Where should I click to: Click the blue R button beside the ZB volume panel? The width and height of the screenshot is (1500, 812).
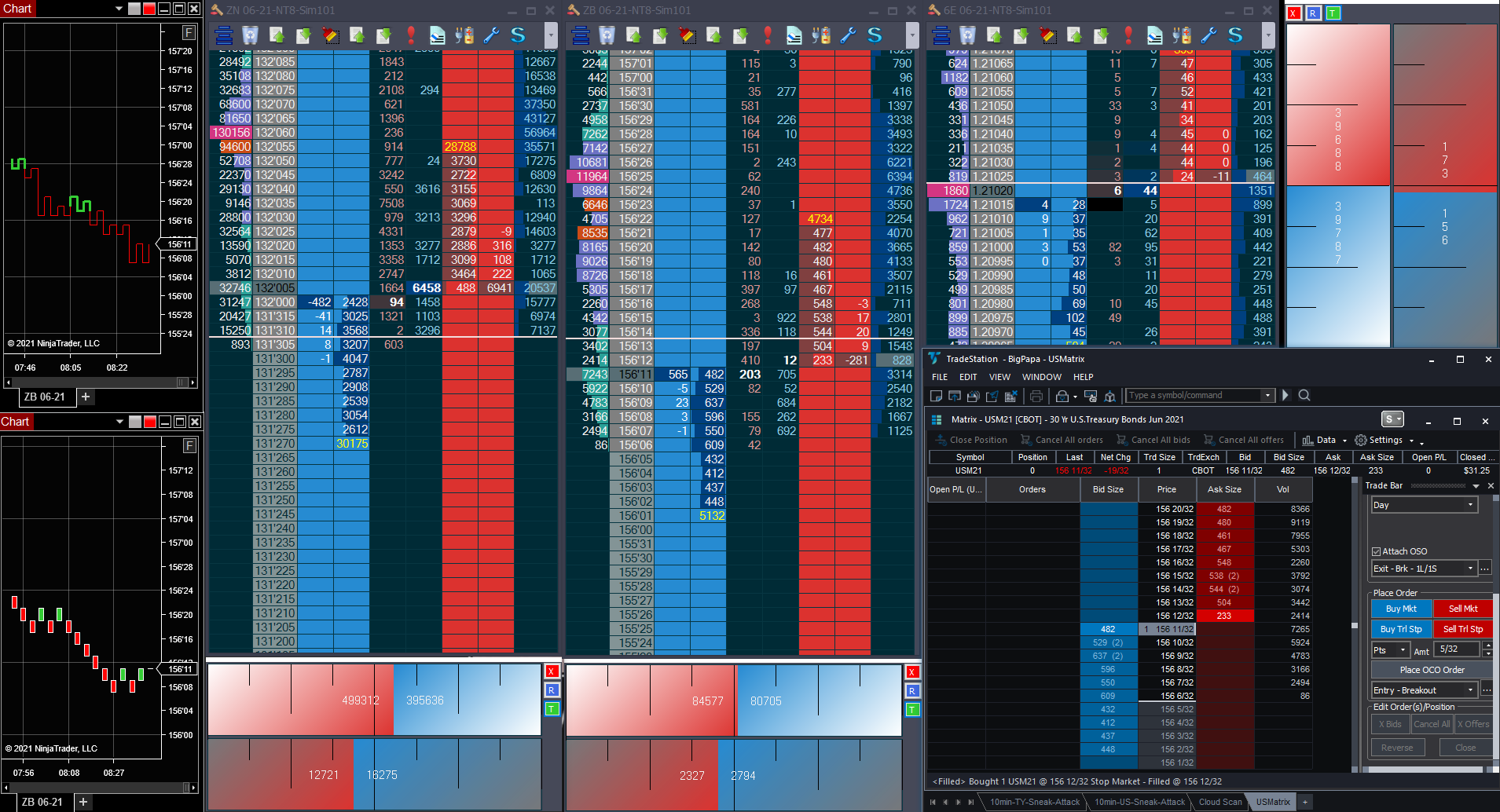(x=912, y=690)
